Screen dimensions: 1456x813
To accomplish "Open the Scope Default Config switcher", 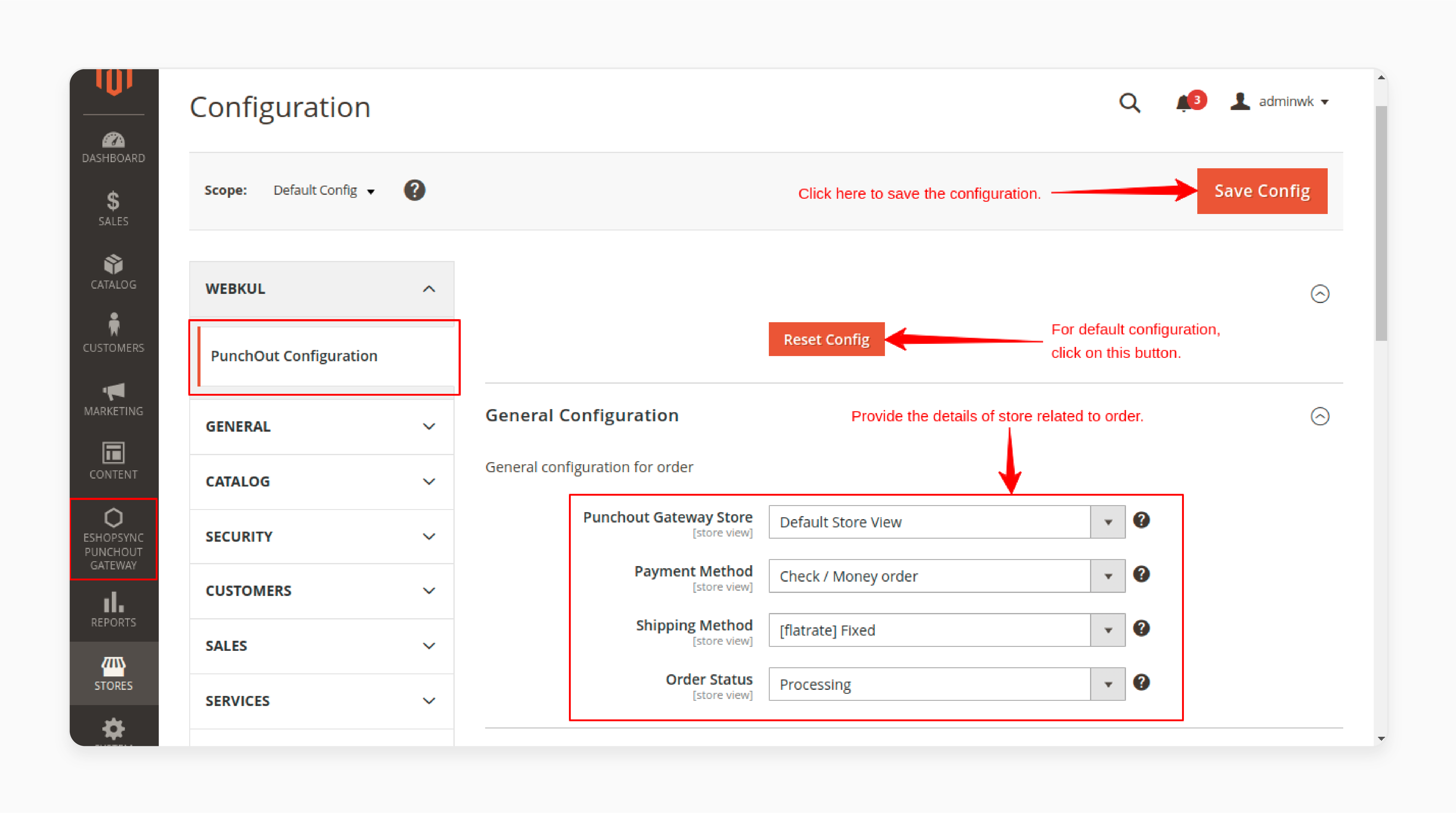I will pyautogui.click(x=324, y=191).
